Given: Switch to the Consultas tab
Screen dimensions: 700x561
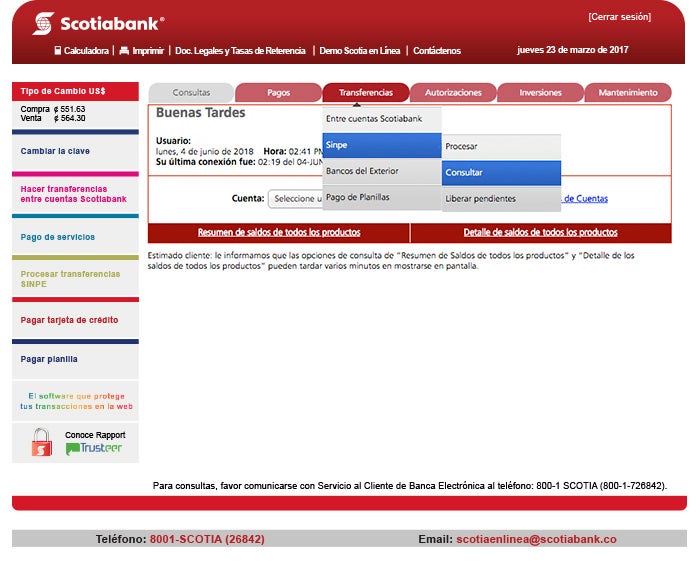Looking at the screenshot, I should coord(191,93).
